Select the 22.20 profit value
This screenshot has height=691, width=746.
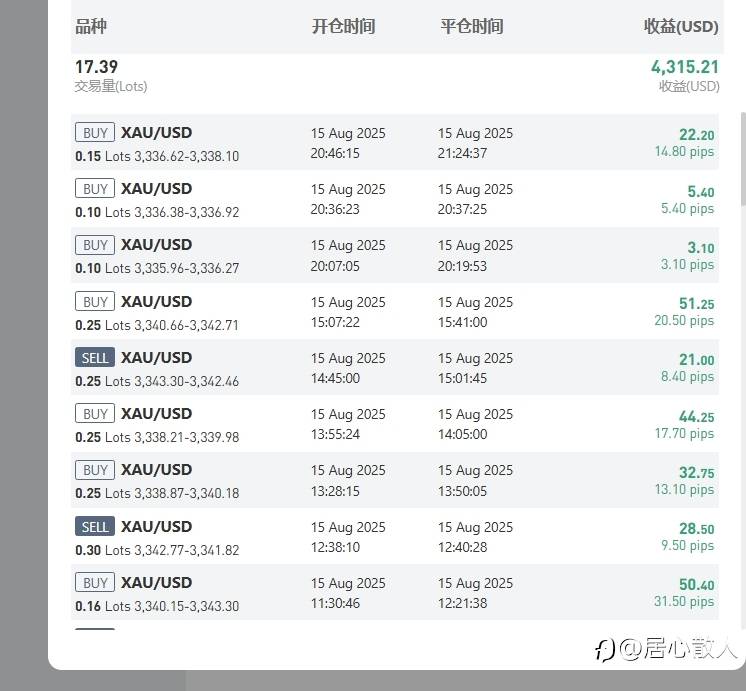tap(697, 135)
